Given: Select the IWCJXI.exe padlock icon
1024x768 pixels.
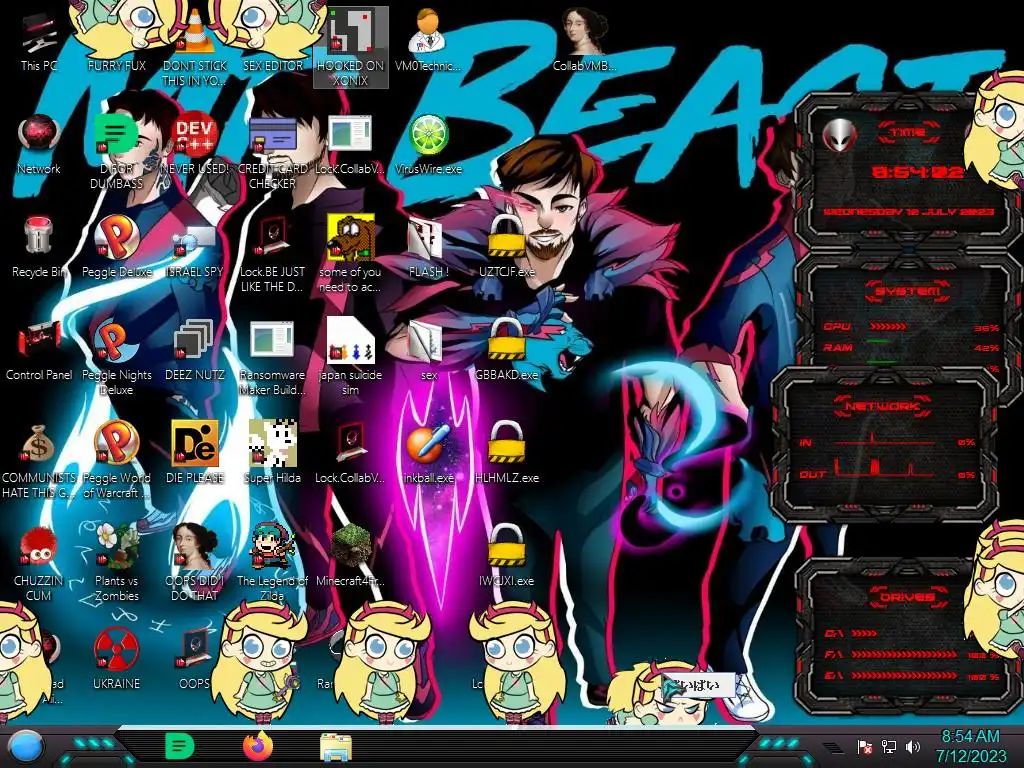Looking at the screenshot, I should 506,555.
